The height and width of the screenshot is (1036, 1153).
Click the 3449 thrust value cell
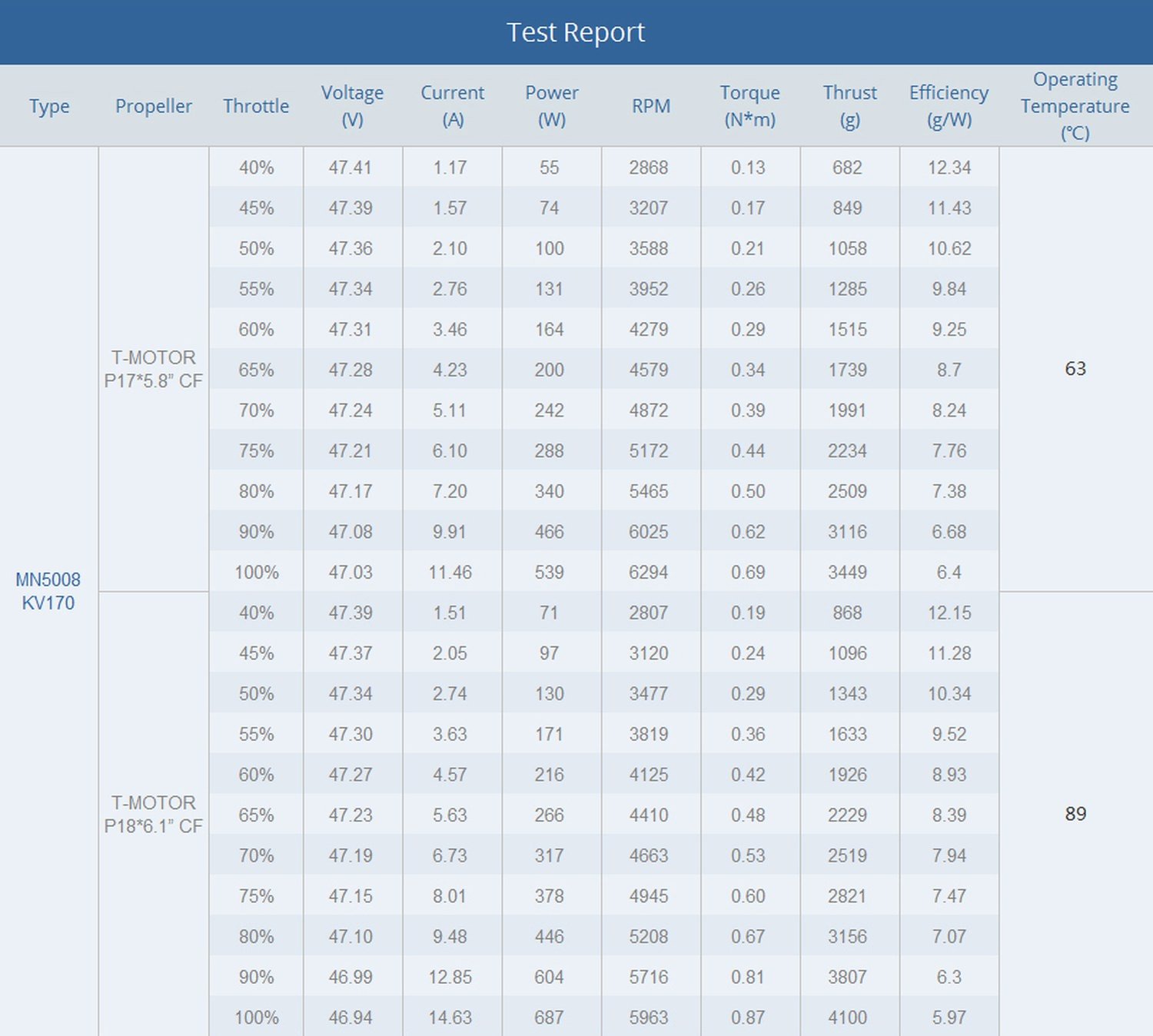[848, 572]
